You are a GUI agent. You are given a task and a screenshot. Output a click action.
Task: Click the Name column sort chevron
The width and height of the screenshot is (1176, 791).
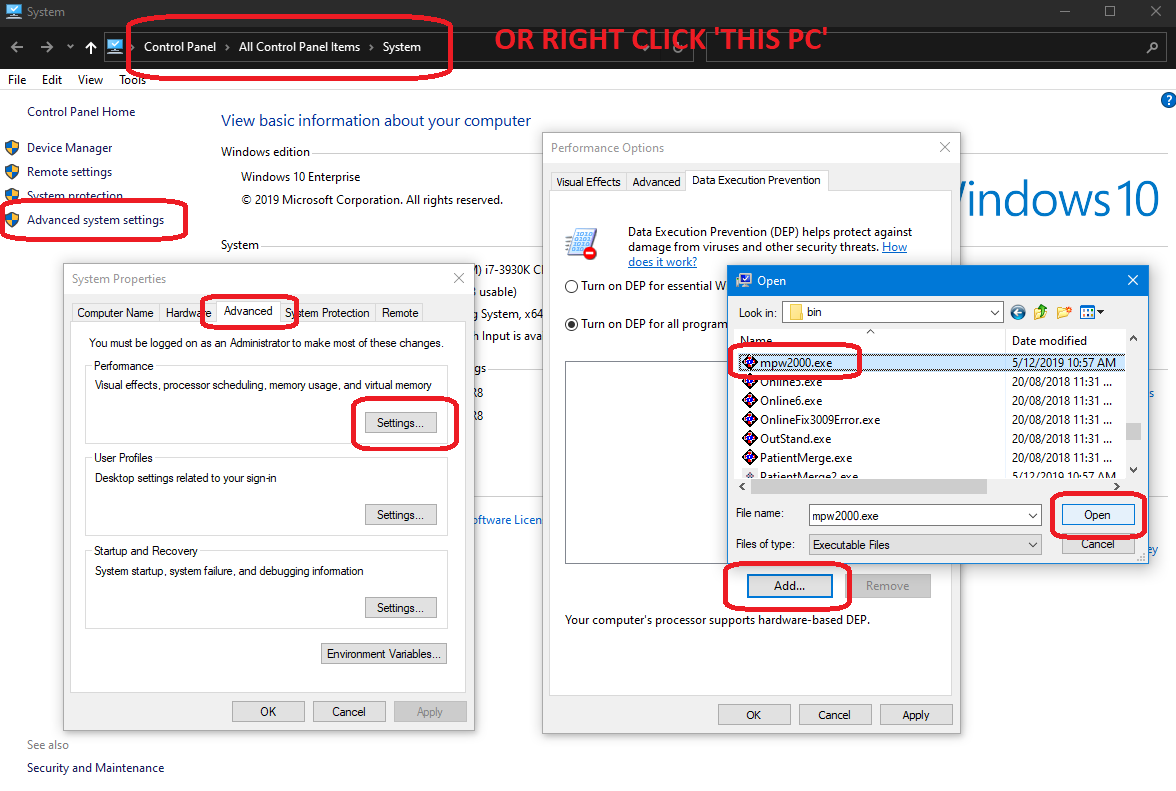click(870, 331)
